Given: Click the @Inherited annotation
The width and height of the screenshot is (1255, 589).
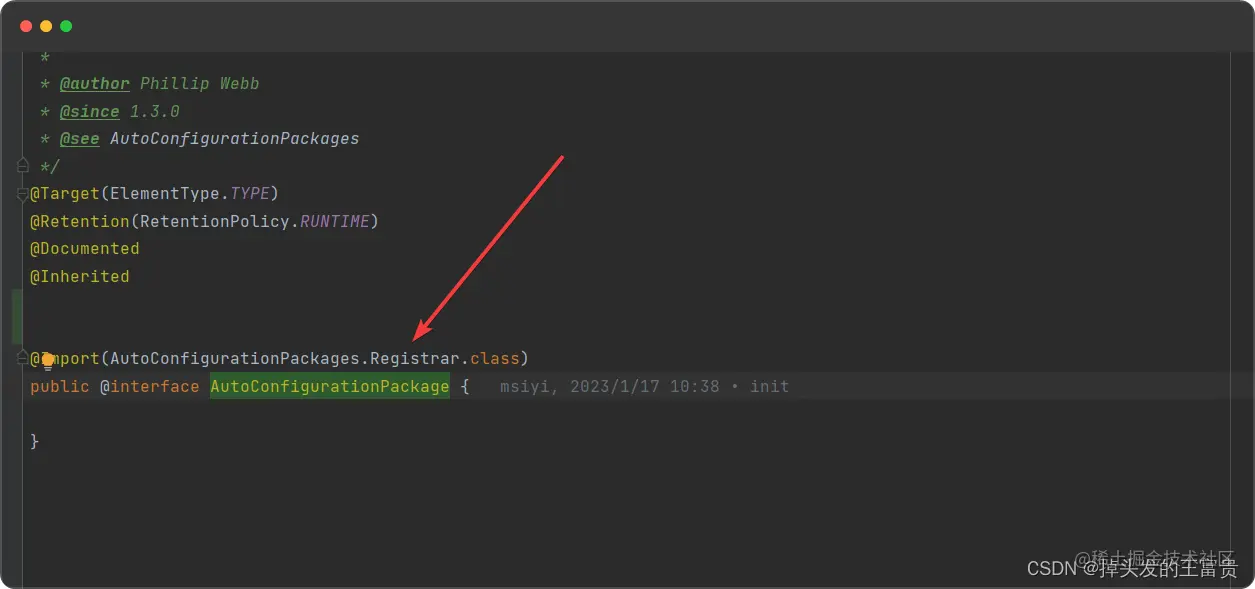Looking at the screenshot, I should pyautogui.click(x=80, y=276).
